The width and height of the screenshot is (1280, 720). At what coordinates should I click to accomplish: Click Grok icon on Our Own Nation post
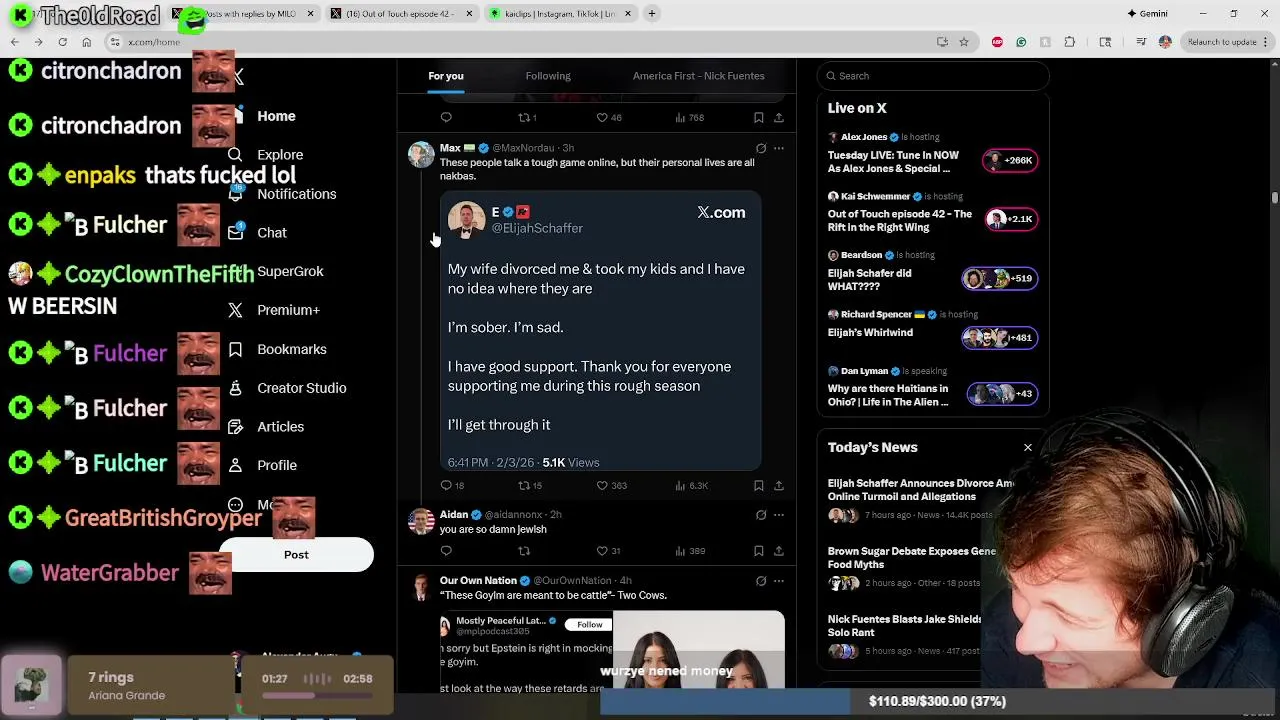pyautogui.click(x=761, y=581)
